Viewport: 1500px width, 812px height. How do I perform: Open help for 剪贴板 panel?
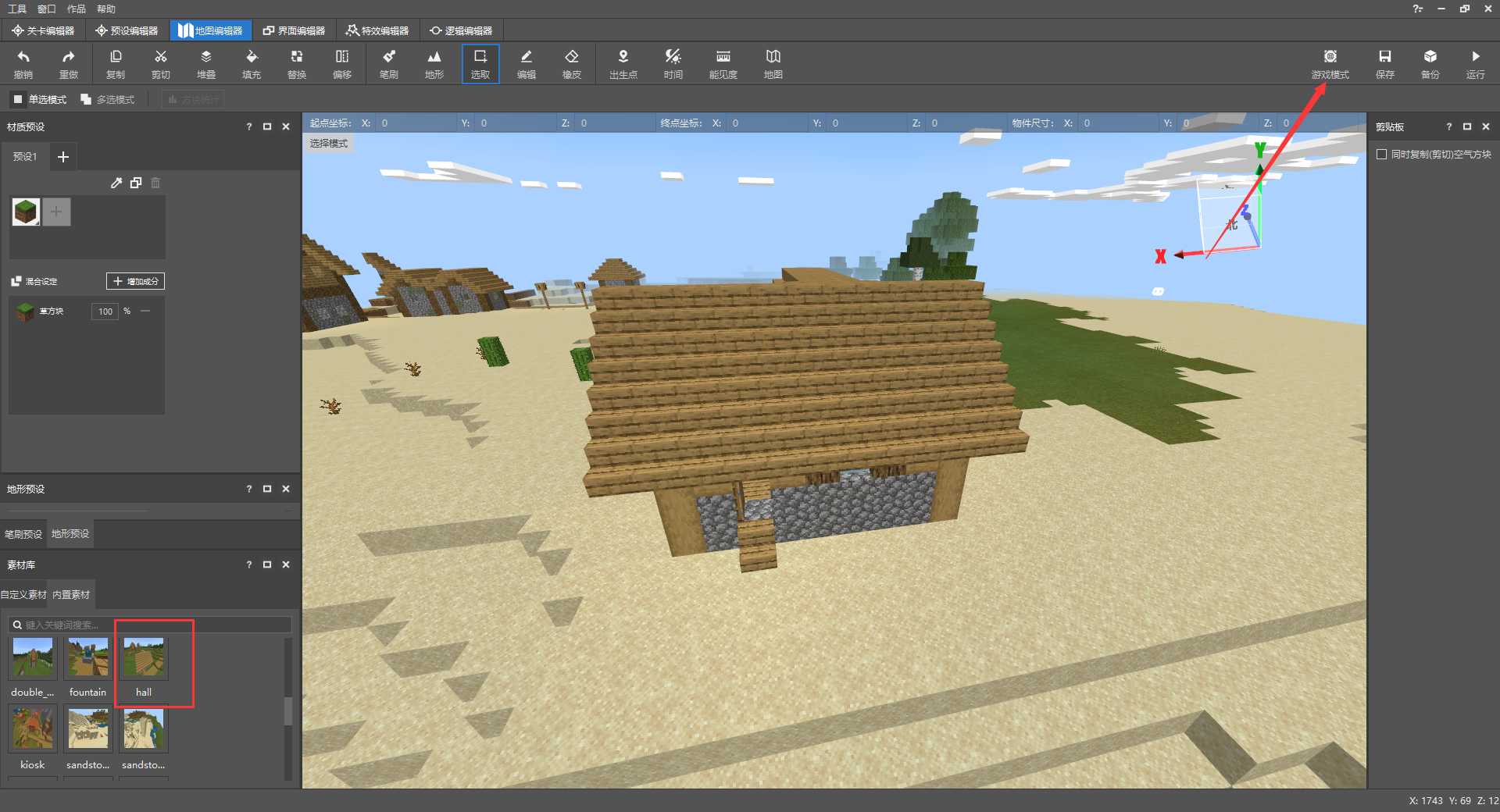(x=1449, y=126)
